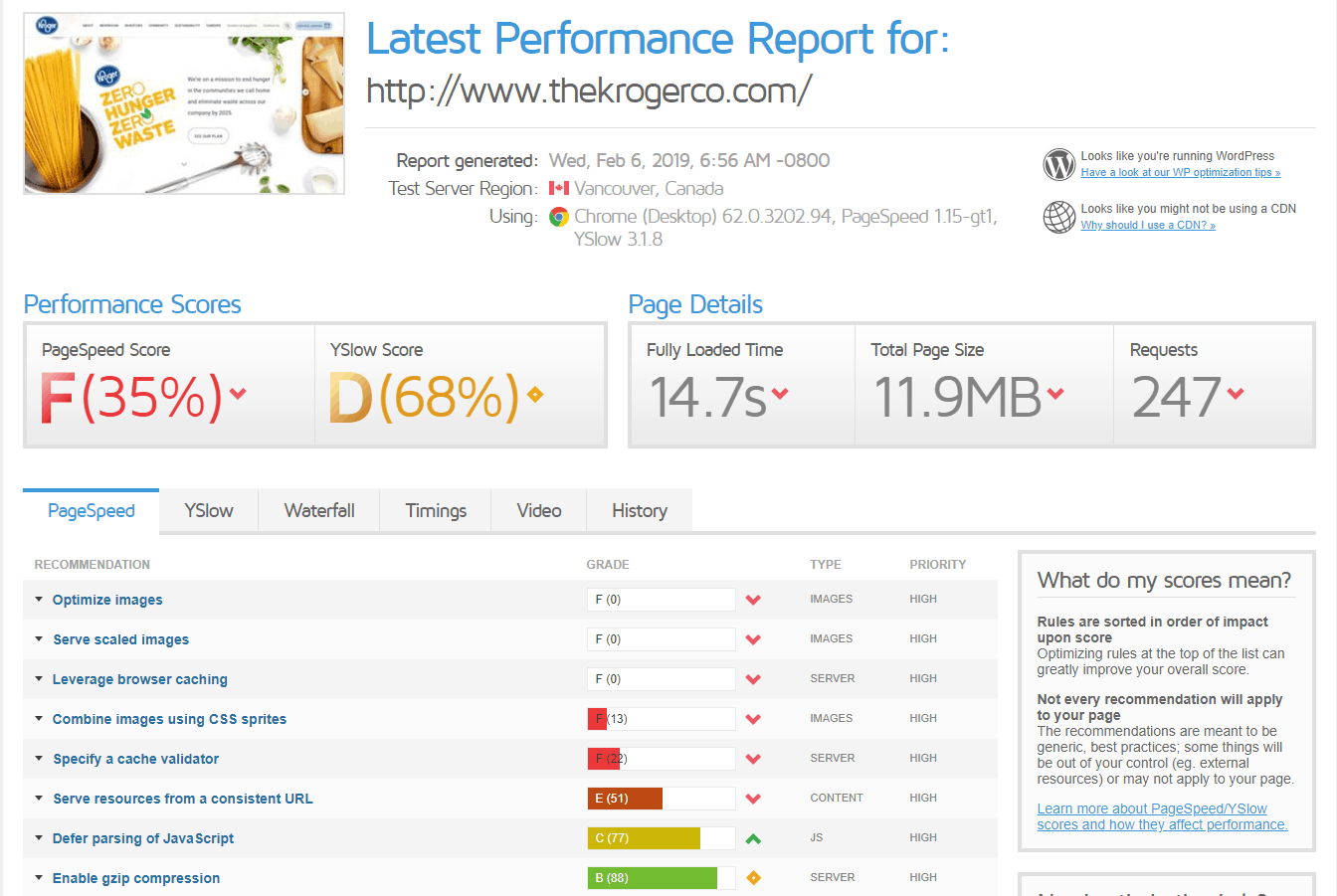Open the Timings tab
The height and width of the screenshot is (896, 1337).
pos(436,510)
